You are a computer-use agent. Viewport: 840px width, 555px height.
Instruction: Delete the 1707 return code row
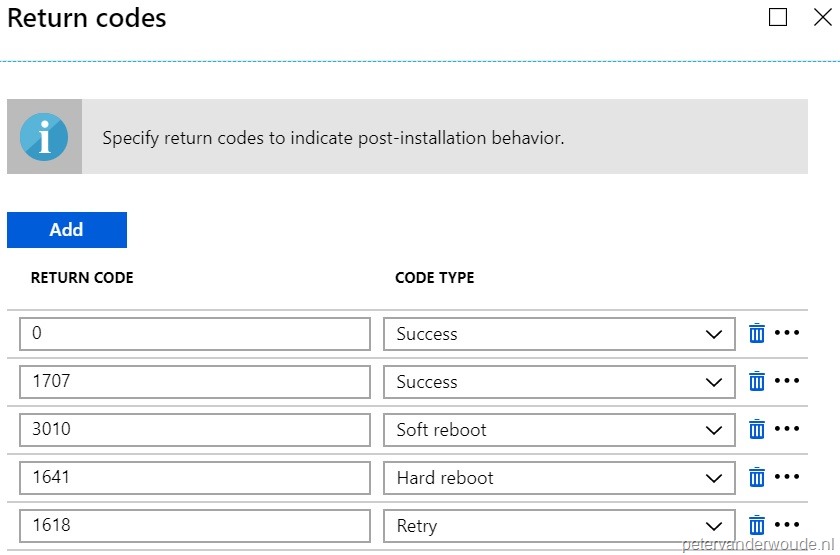(757, 382)
